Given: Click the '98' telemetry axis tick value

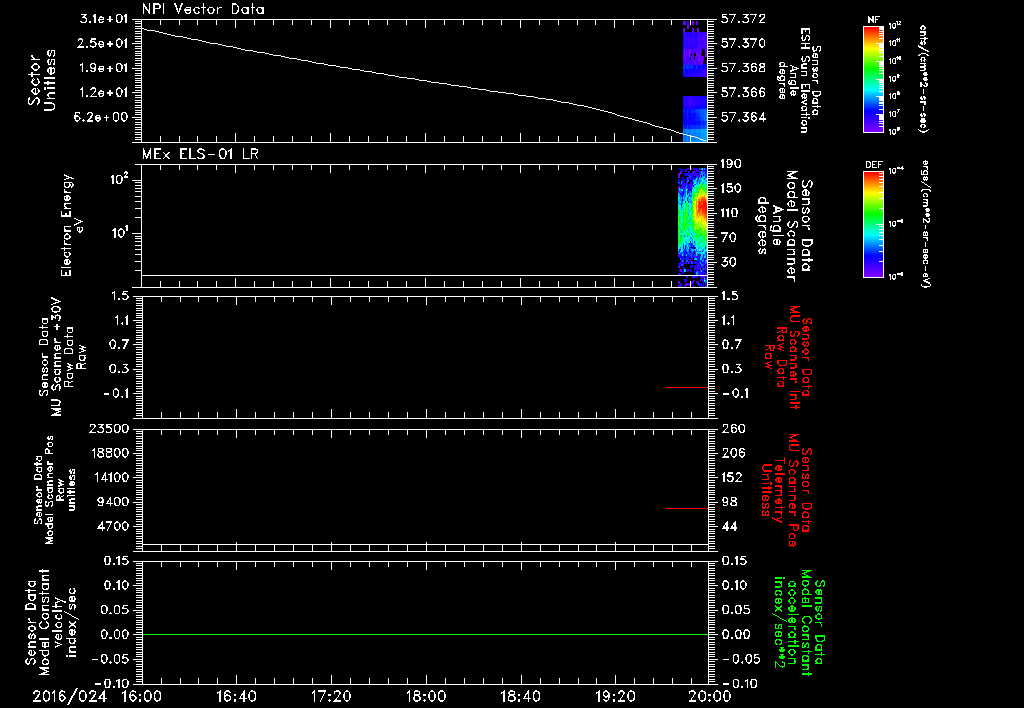Looking at the screenshot, I should coord(729,502).
